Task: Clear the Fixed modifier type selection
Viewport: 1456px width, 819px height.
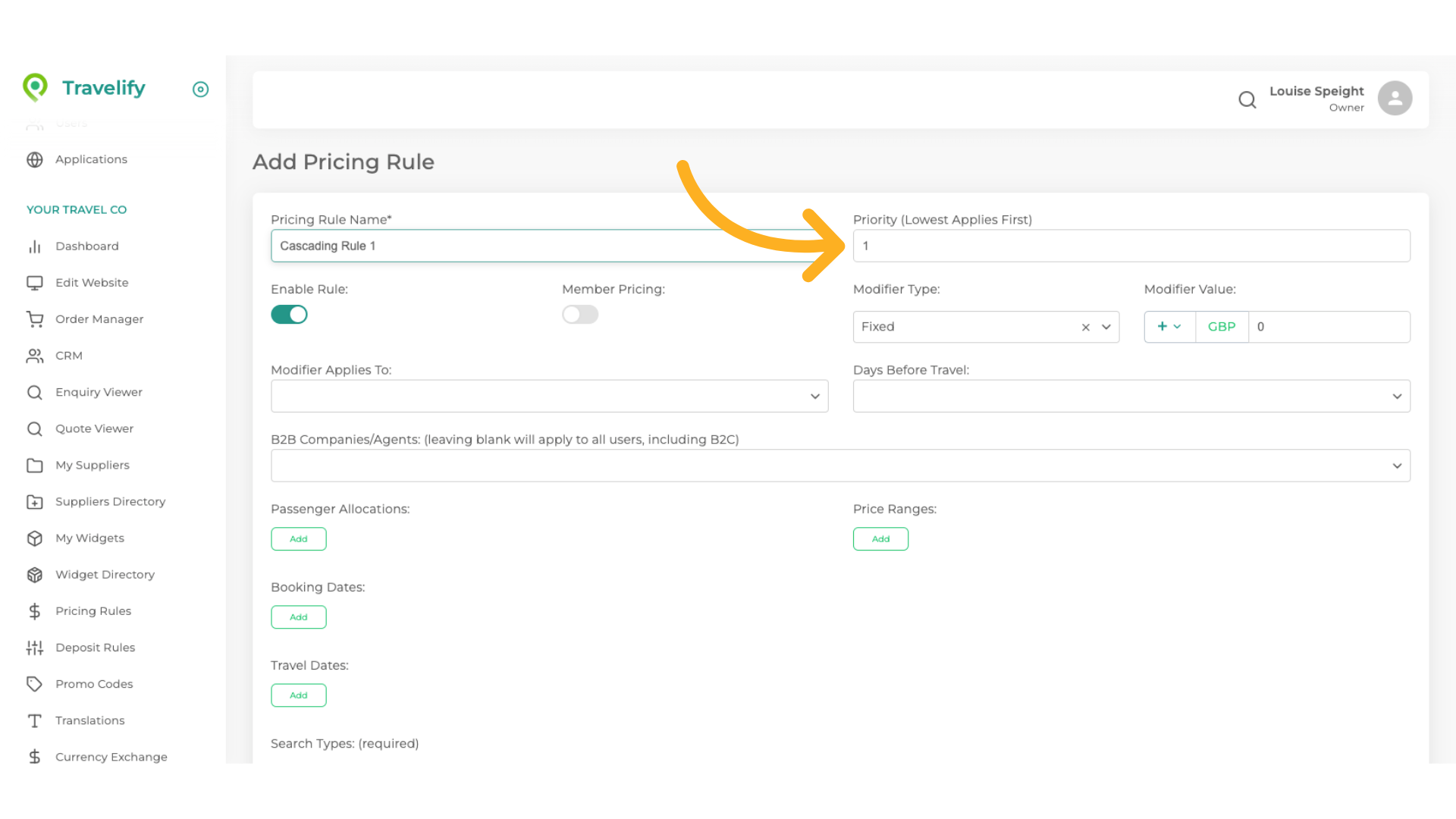Action: pyautogui.click(x=1085, y=327)
